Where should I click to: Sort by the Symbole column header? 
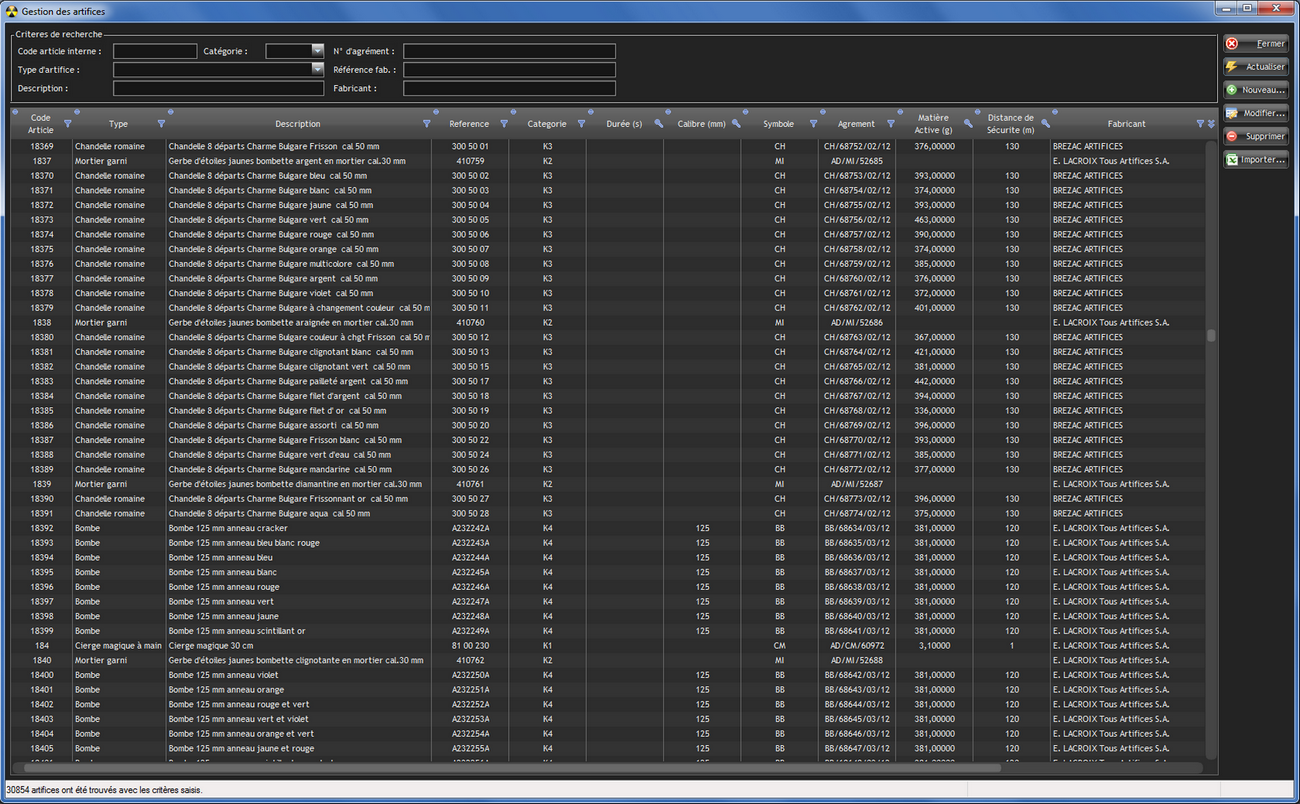point(779,124)
